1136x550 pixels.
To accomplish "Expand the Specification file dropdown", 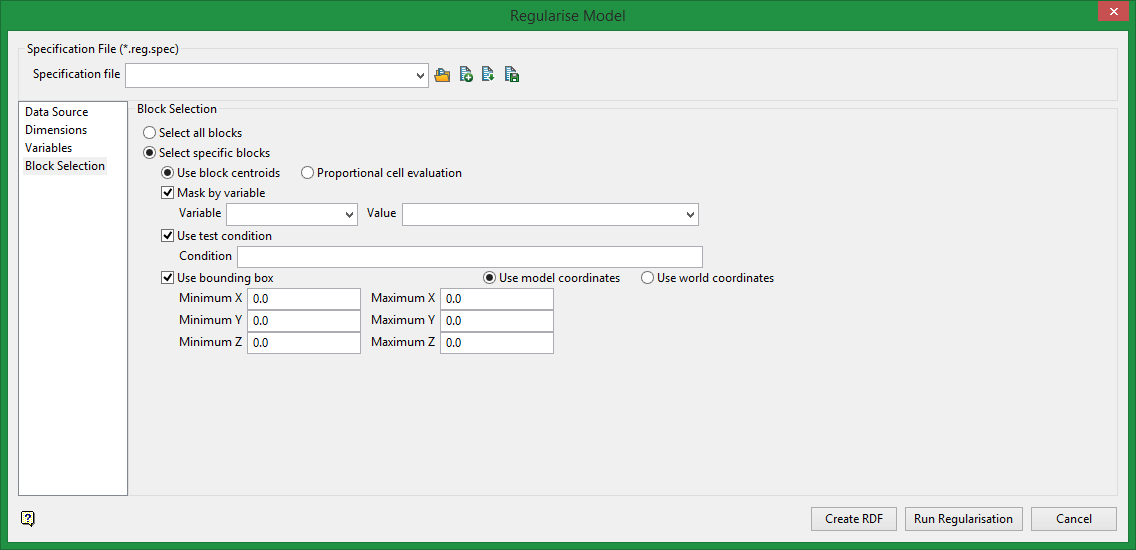I will tap(420, 75).
